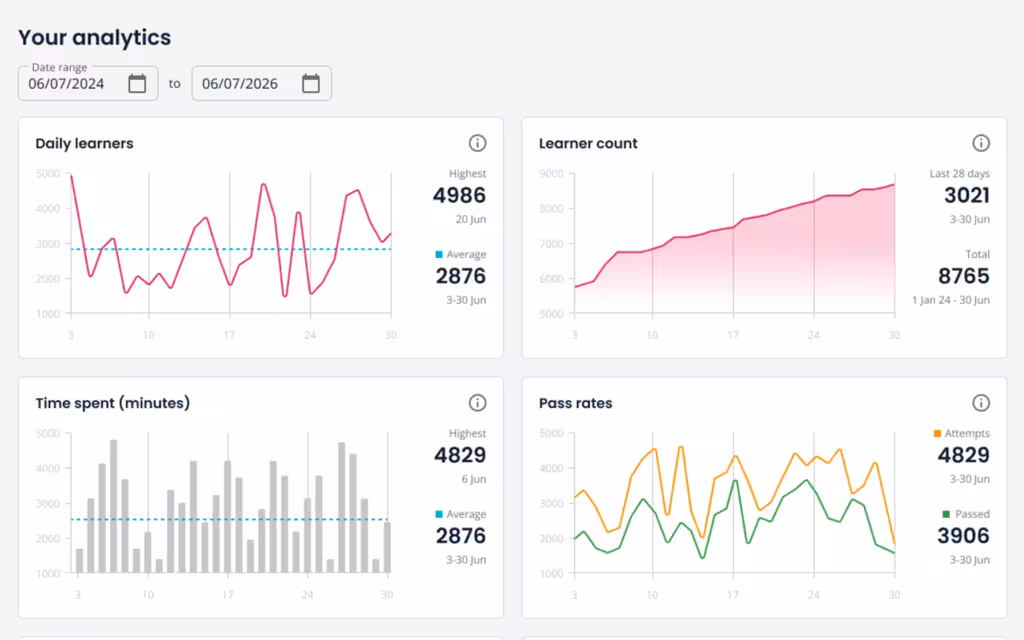Show info for Time spent chart
The width and height of the screenshot is (1024, 640).
pos(477,403)
